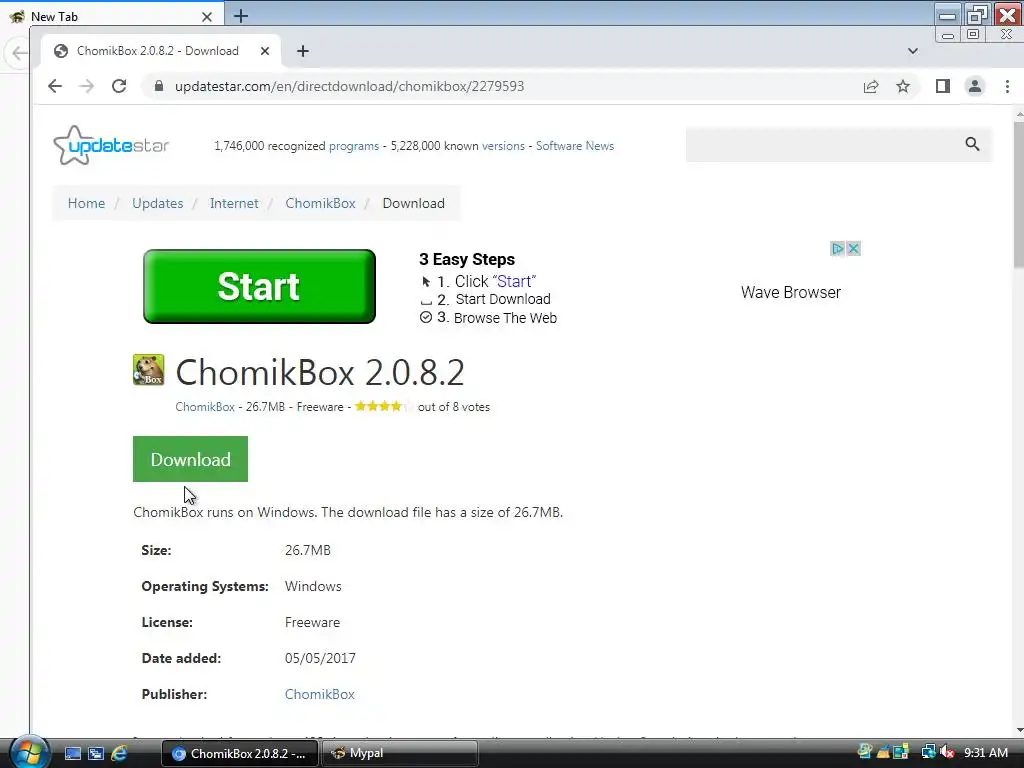
Task: Open the Windows Start orb
Action: (x=28, y=752)
